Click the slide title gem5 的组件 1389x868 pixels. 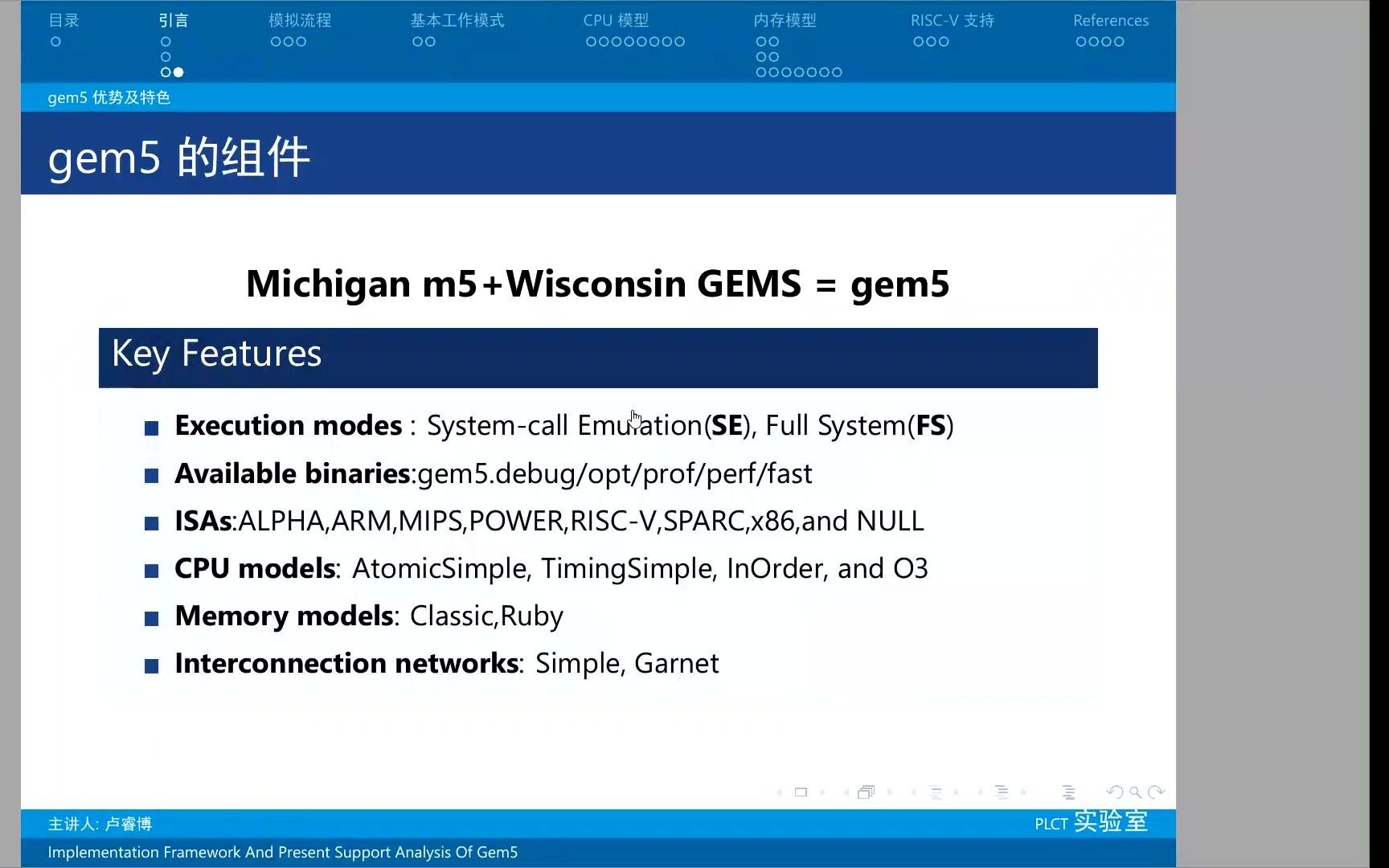click(x=178, y=157)
